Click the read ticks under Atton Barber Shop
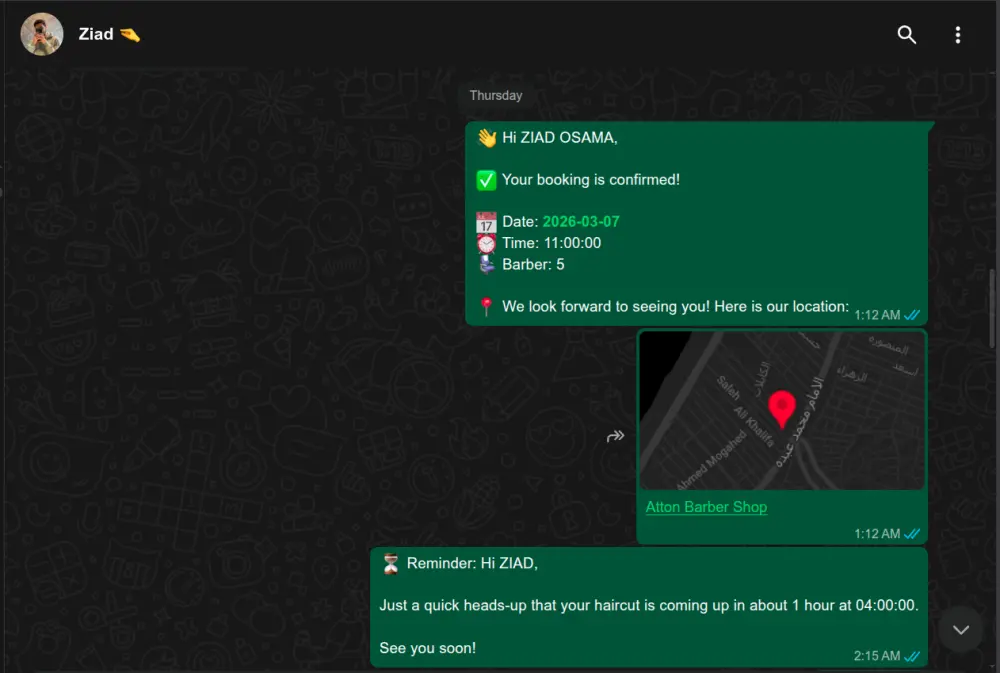The image size is (1000, 673). [x=912, y=534]
